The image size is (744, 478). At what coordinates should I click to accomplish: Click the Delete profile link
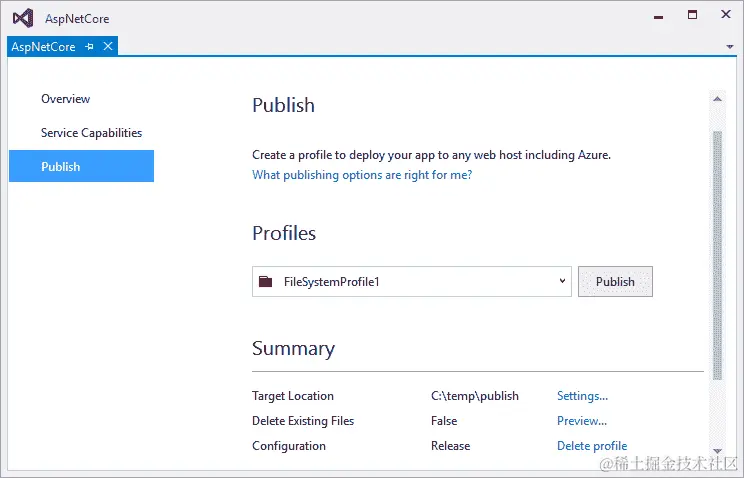[592, 446]
